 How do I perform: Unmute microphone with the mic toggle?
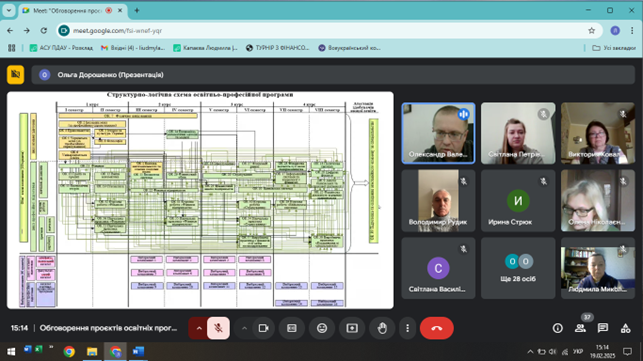pyautogui.click(x=218, y=328)
